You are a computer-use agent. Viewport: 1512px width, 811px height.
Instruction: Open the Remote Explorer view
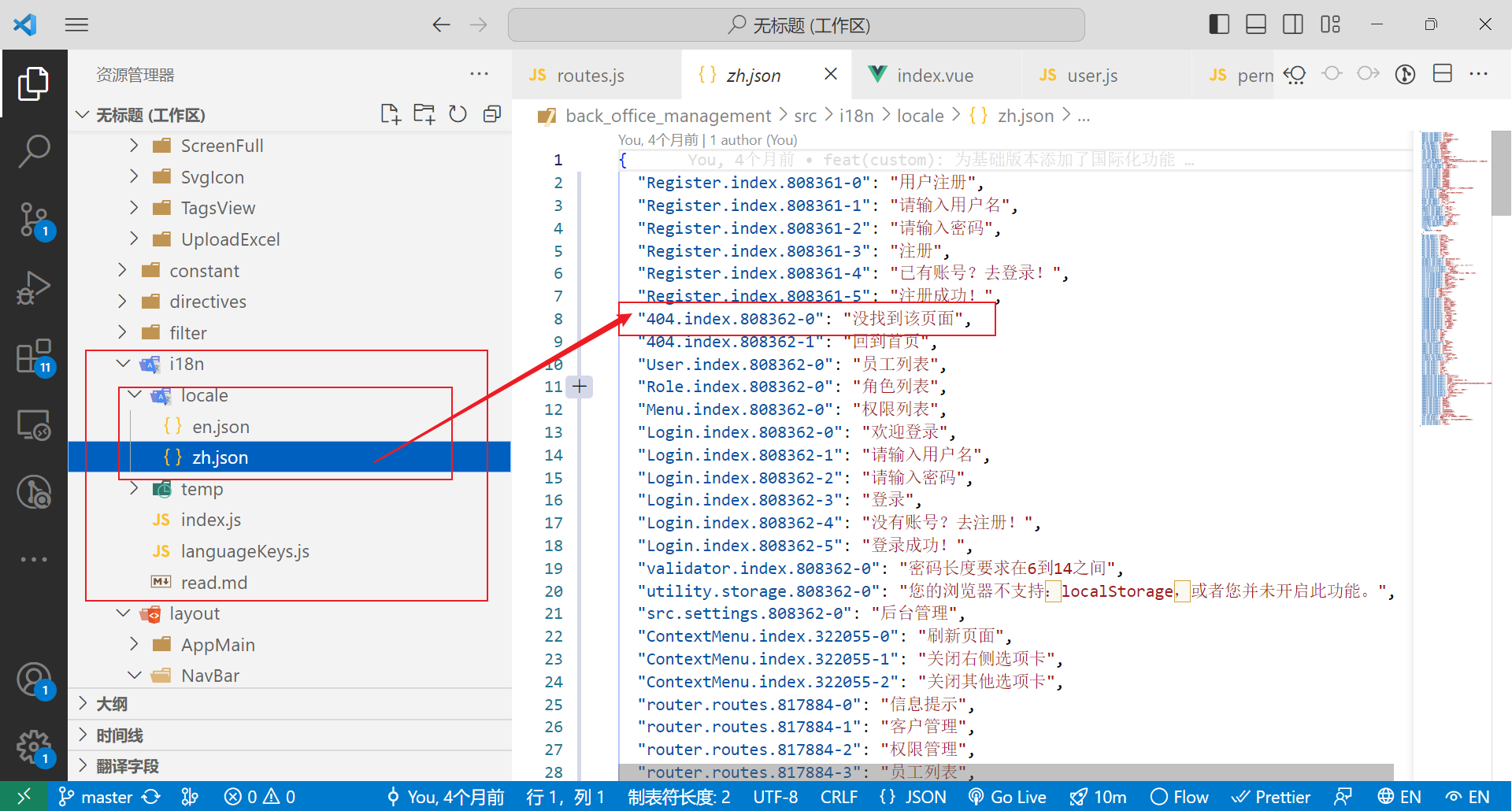pyautogui.click(x=34, y=424)
